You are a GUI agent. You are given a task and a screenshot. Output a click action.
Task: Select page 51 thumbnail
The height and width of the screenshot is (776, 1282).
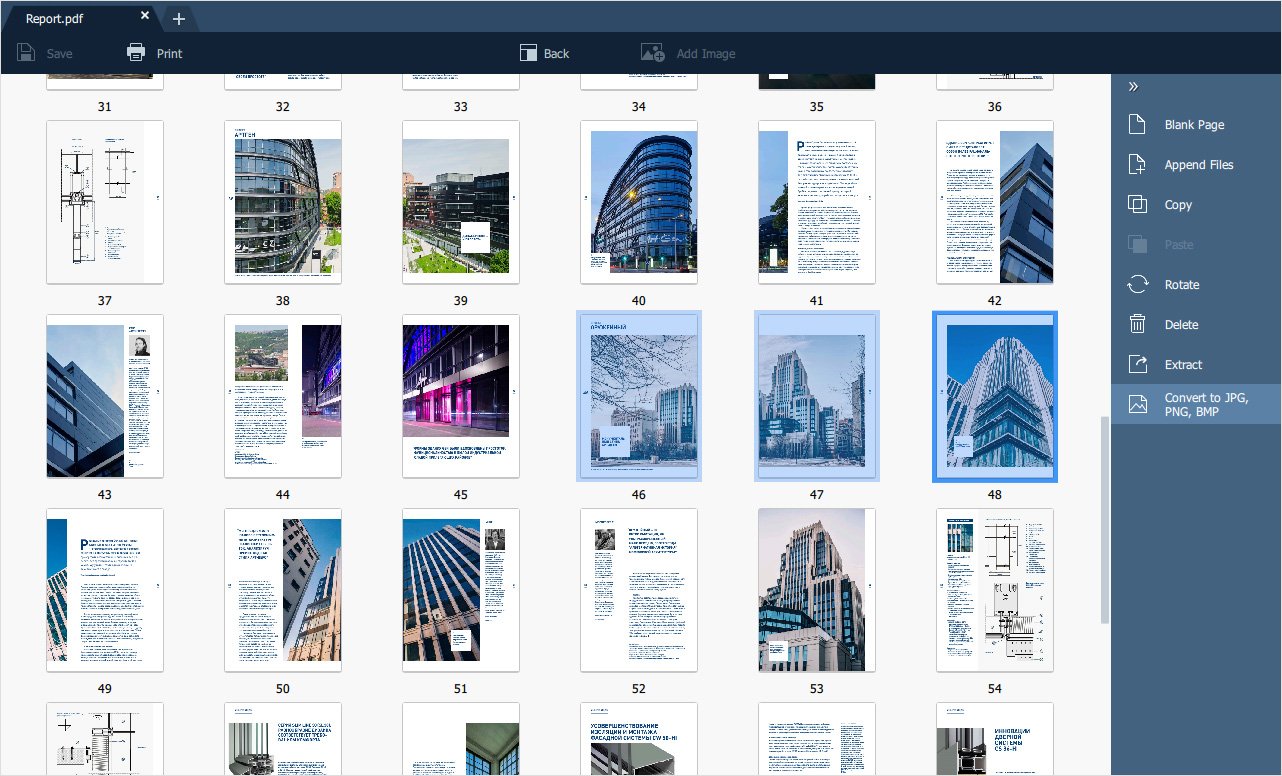pyautogui.click(x=461, y=590)
